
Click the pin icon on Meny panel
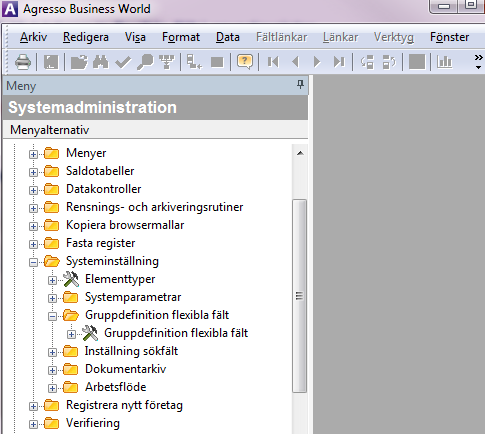[300, 84]
